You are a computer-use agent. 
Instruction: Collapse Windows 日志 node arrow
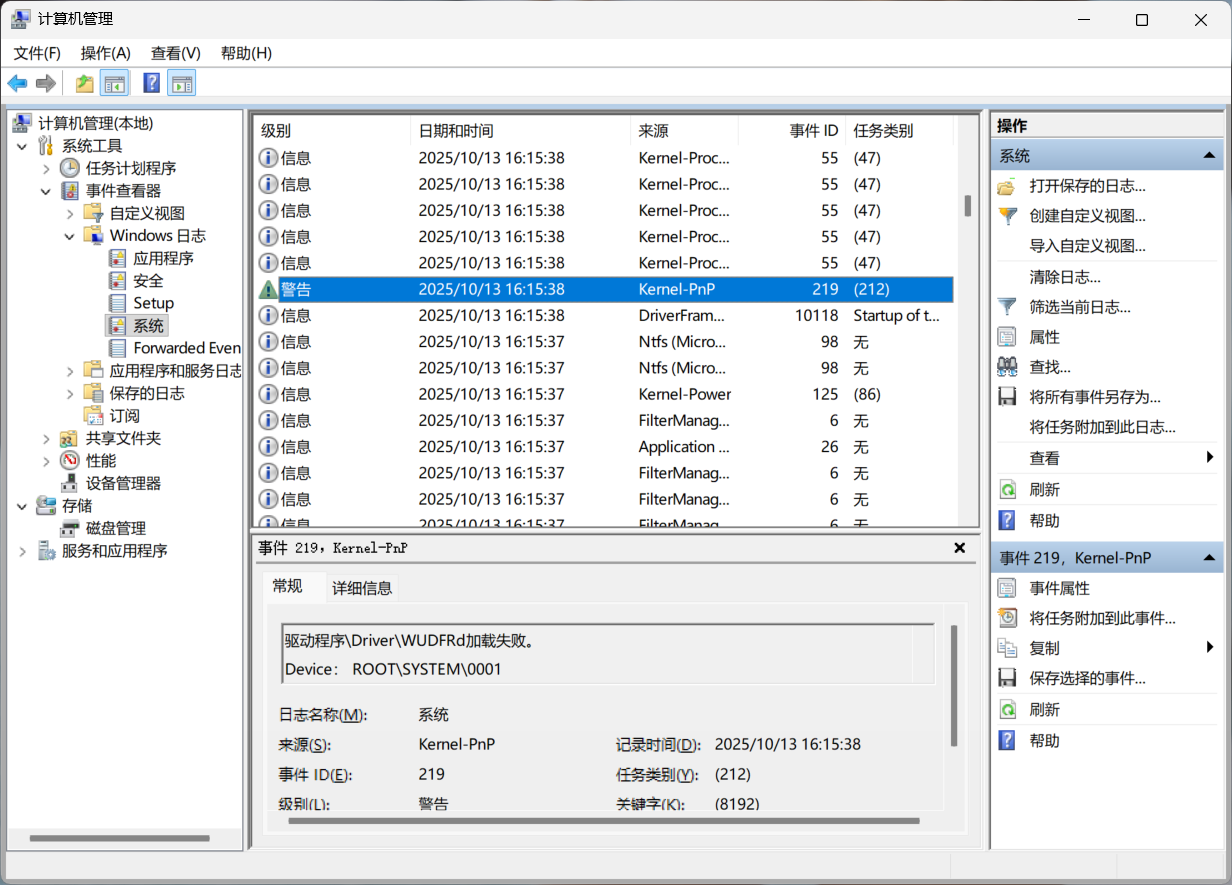coord(70,236)
